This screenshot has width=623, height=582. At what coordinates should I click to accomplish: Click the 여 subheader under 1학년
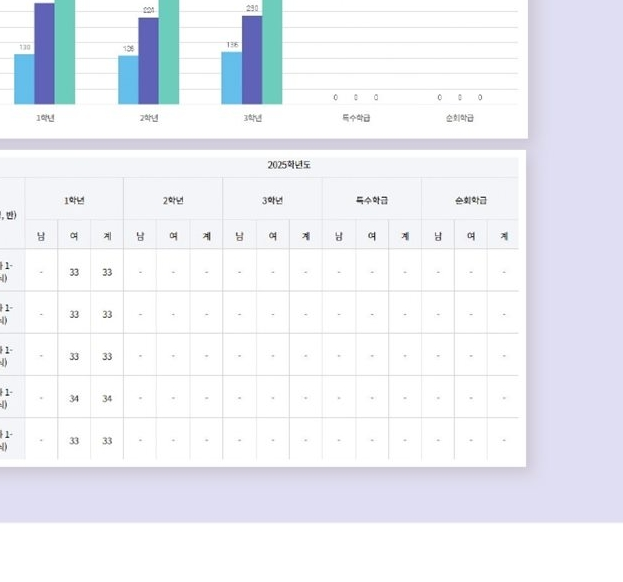pos(74,236)
